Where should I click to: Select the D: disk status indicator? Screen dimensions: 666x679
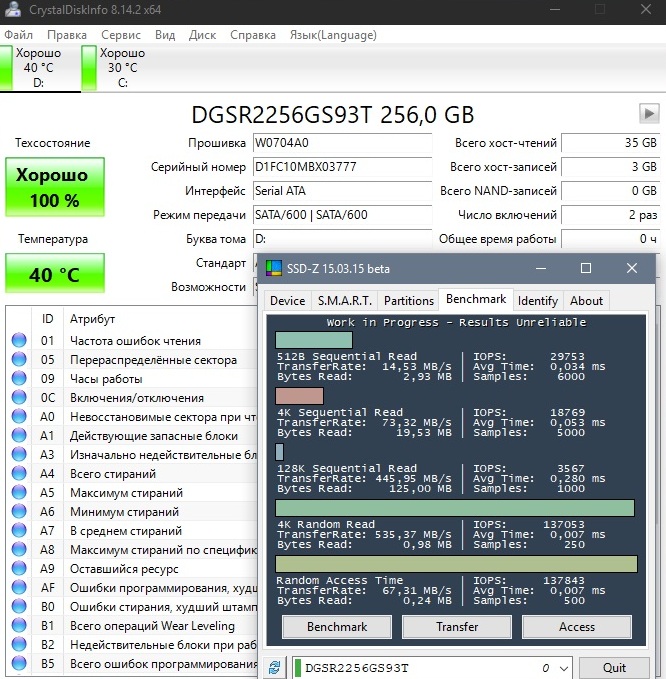pyautogui.click(x=35, y=67)
